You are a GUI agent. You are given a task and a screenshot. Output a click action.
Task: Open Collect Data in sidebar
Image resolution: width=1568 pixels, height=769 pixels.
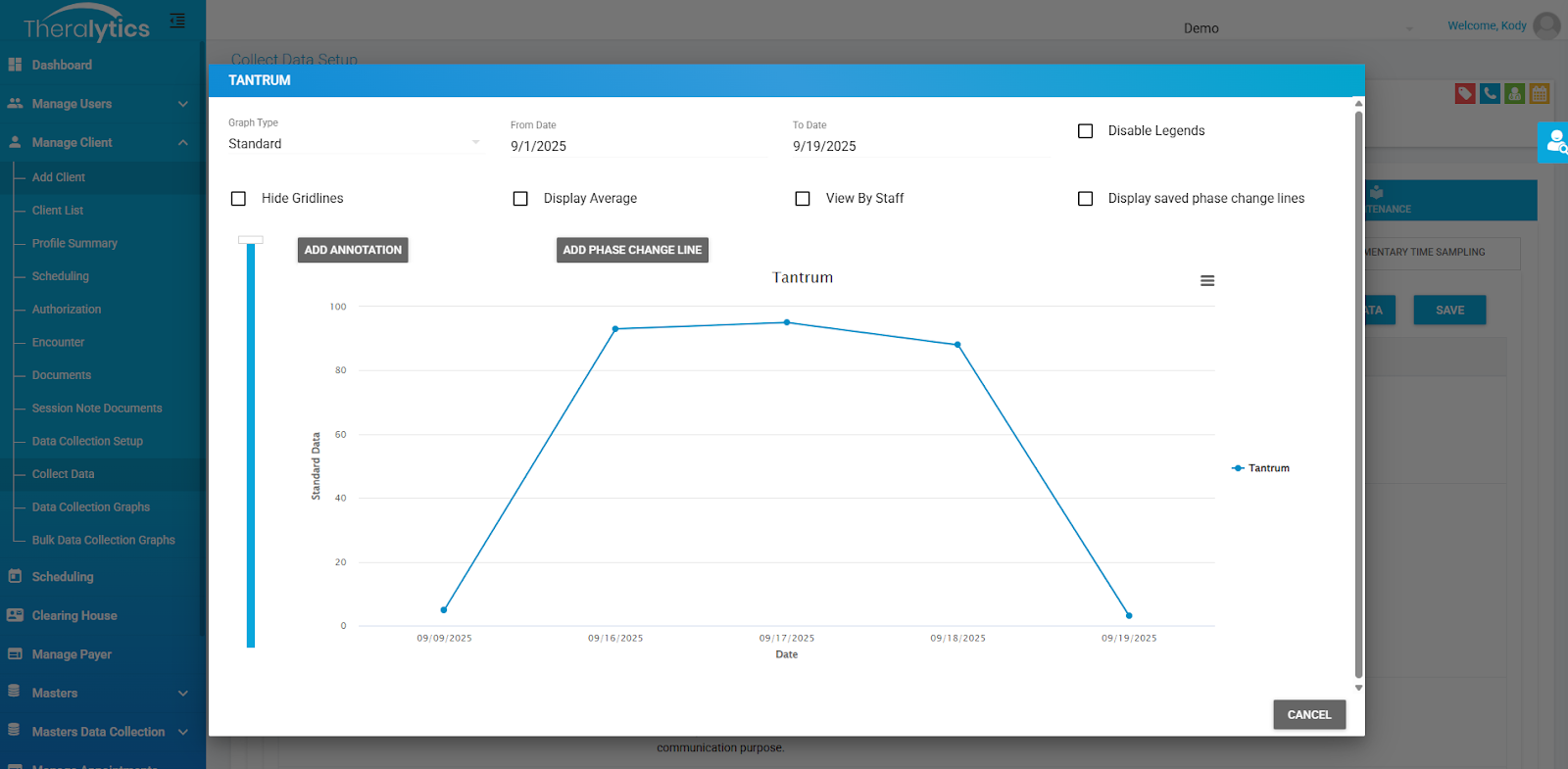click(63, 474)
